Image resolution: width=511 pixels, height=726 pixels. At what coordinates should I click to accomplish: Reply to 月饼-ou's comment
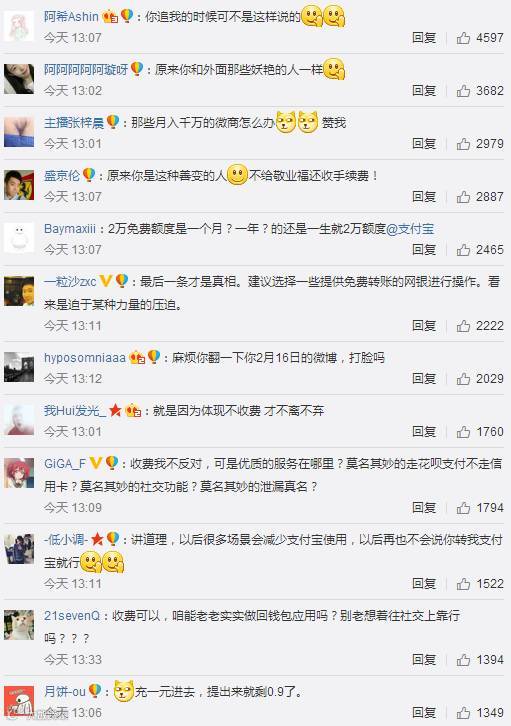pos(424,713)
